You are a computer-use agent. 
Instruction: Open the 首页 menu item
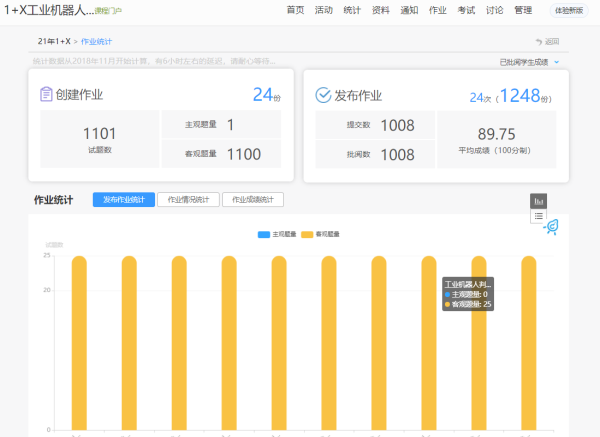pyautogui.click(x=295, y=10)
